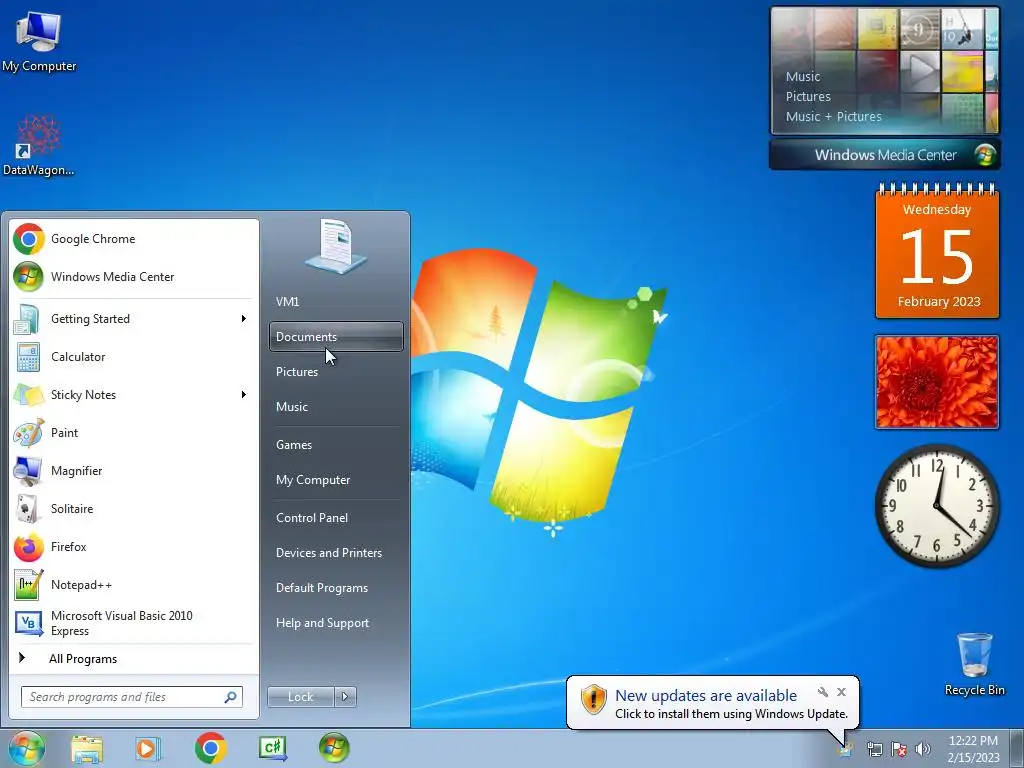
Task: Click New updates are available message
Action: 706,696
